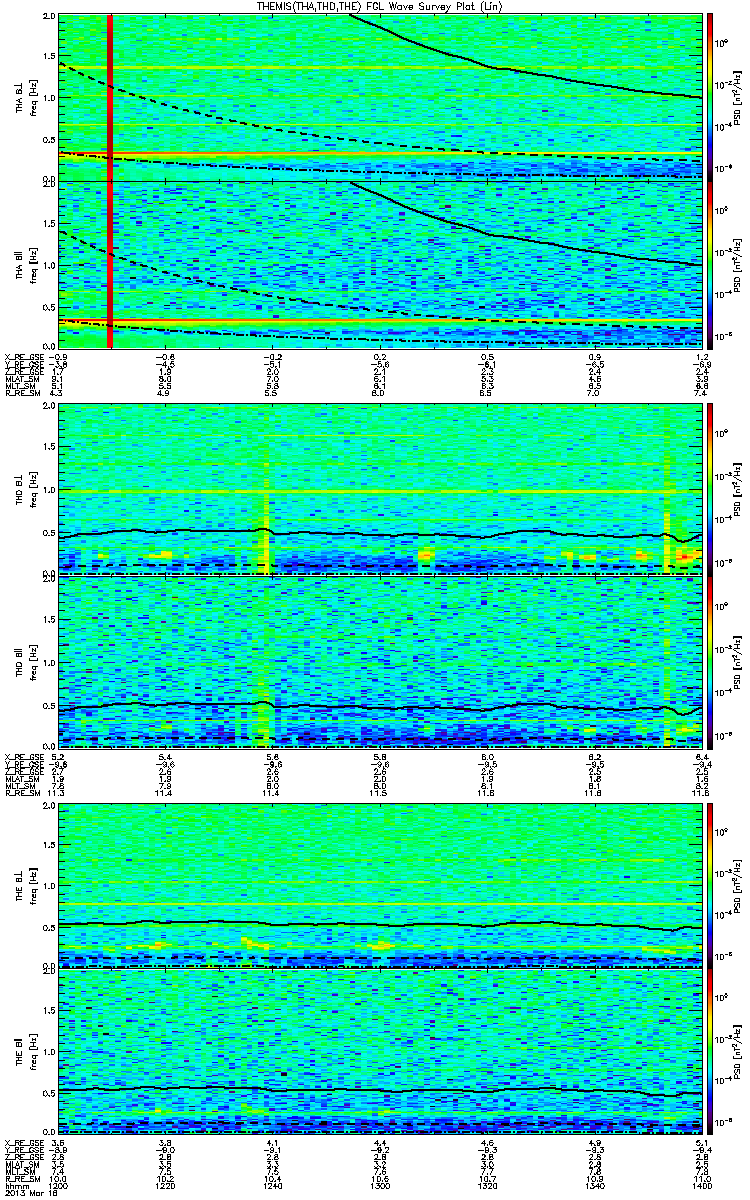Click the 1400 time tick label
The height and width of the screenshot is (1200, 750).
[x=701, y=1185]
